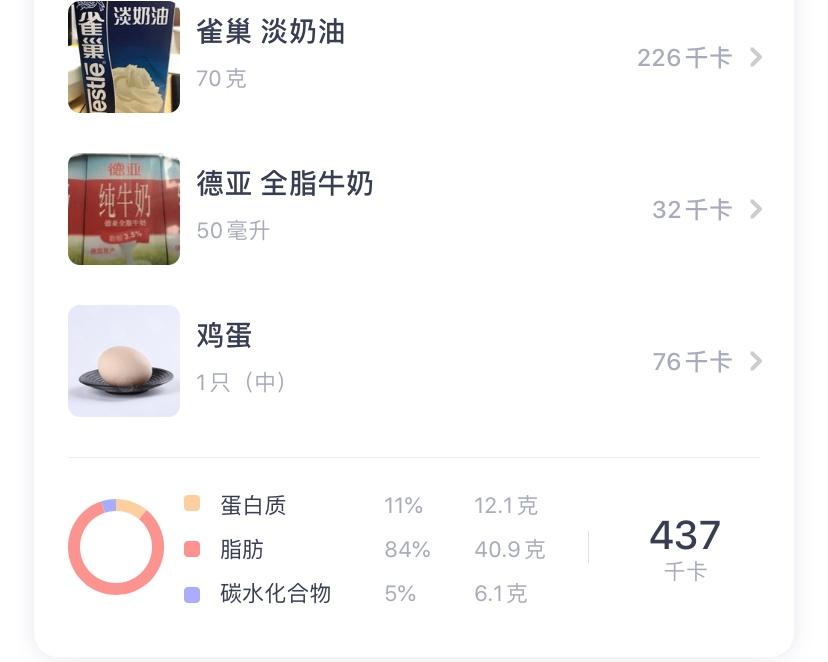The image size is (828, 662).
Task: Click the 德亚 全脂牛奶 food name
Action: click(285, 184)
